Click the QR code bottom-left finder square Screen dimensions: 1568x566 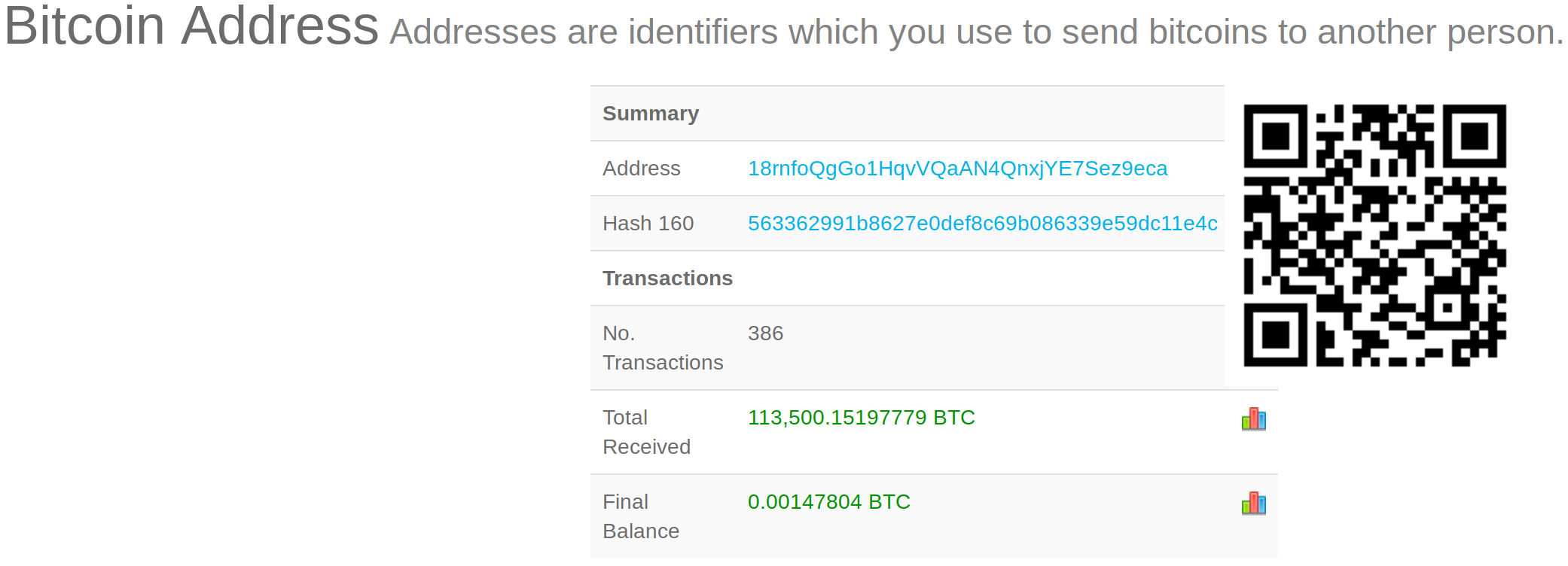tap(1275, 335)
